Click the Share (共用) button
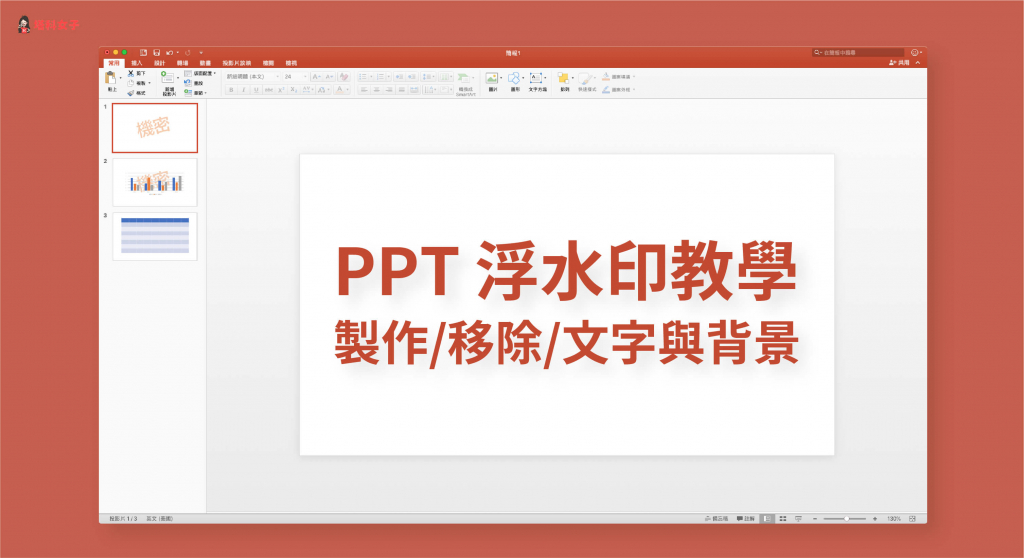The width and height of the screenshot is (1024, 558). tap(899, 63)
